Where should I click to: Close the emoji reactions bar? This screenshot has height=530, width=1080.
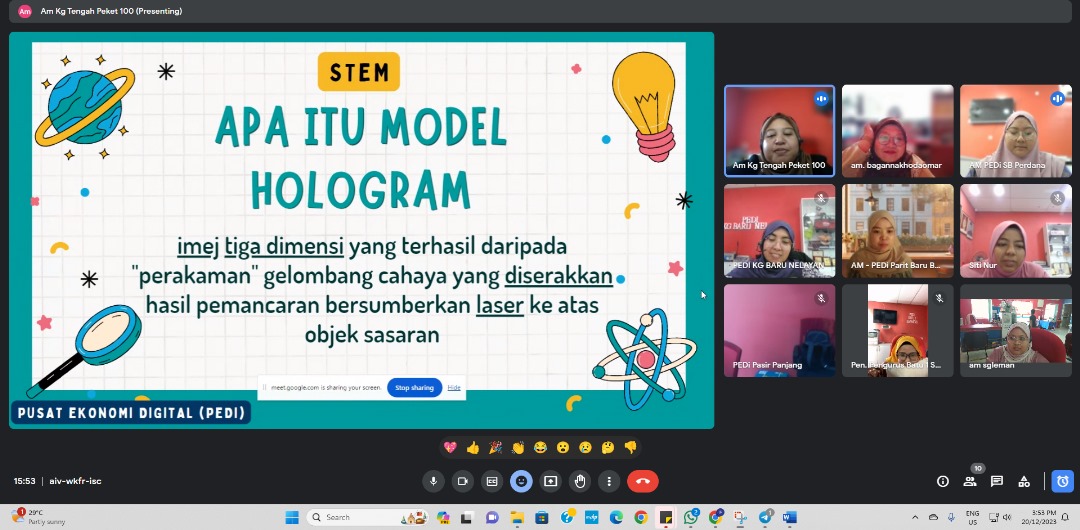(521, 481)
